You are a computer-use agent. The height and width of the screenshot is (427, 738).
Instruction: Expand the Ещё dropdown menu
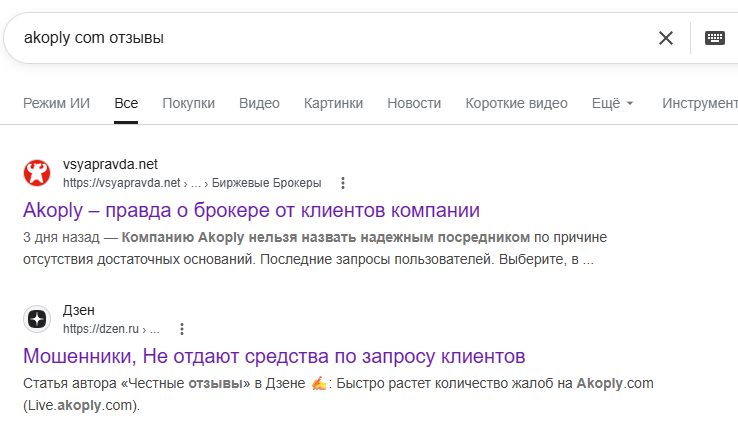point(613,103)
